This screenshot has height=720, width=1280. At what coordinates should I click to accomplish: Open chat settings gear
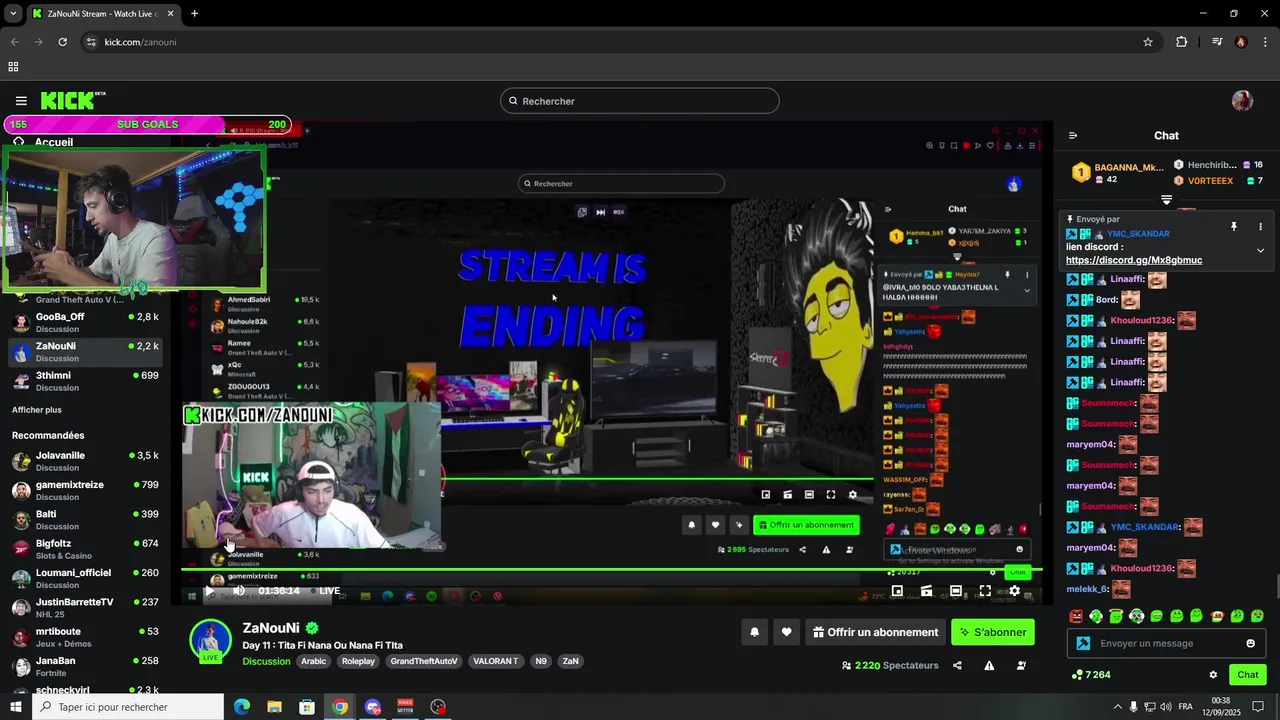click(x=1213, y=675)
